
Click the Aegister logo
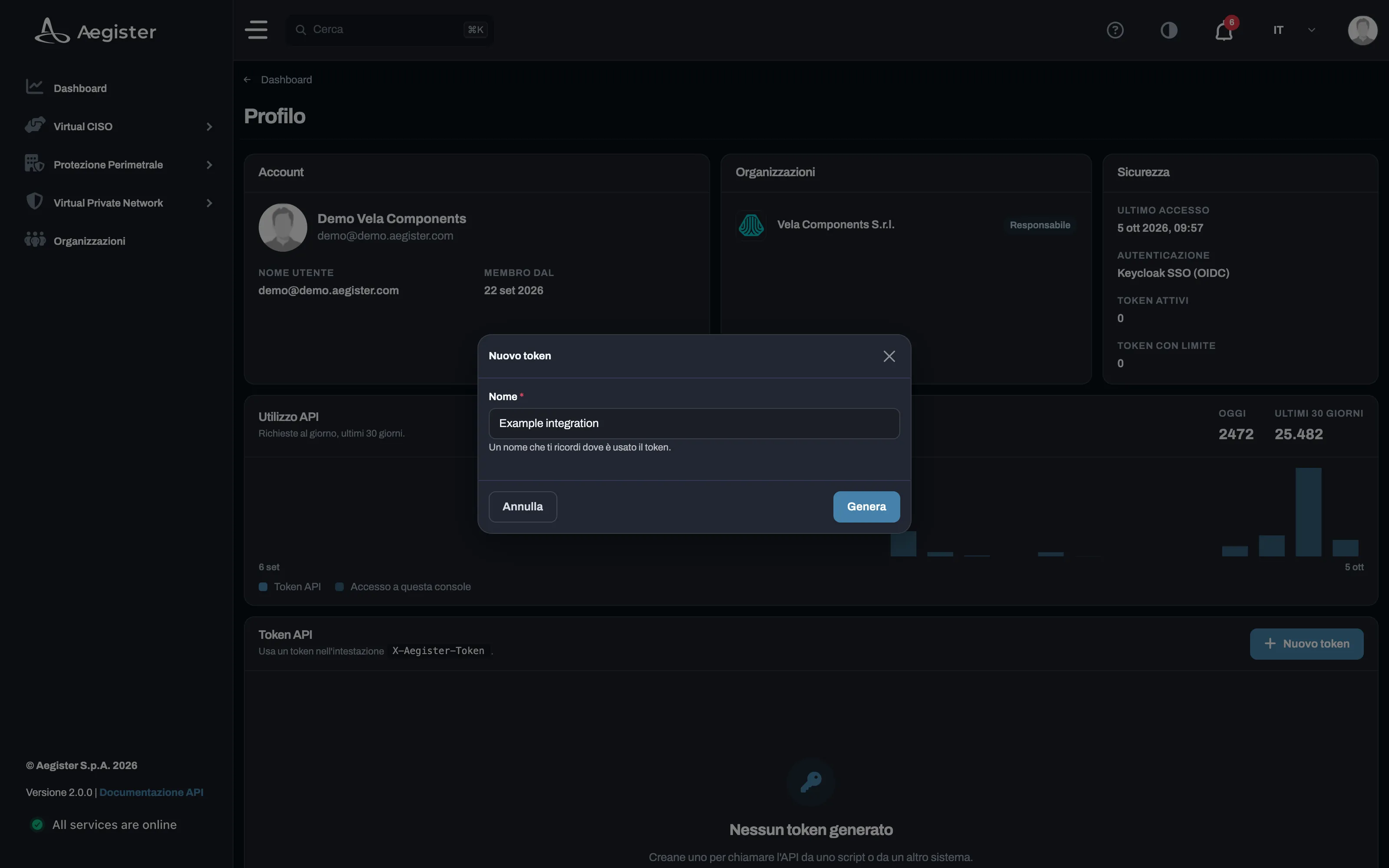click(95, 30)
